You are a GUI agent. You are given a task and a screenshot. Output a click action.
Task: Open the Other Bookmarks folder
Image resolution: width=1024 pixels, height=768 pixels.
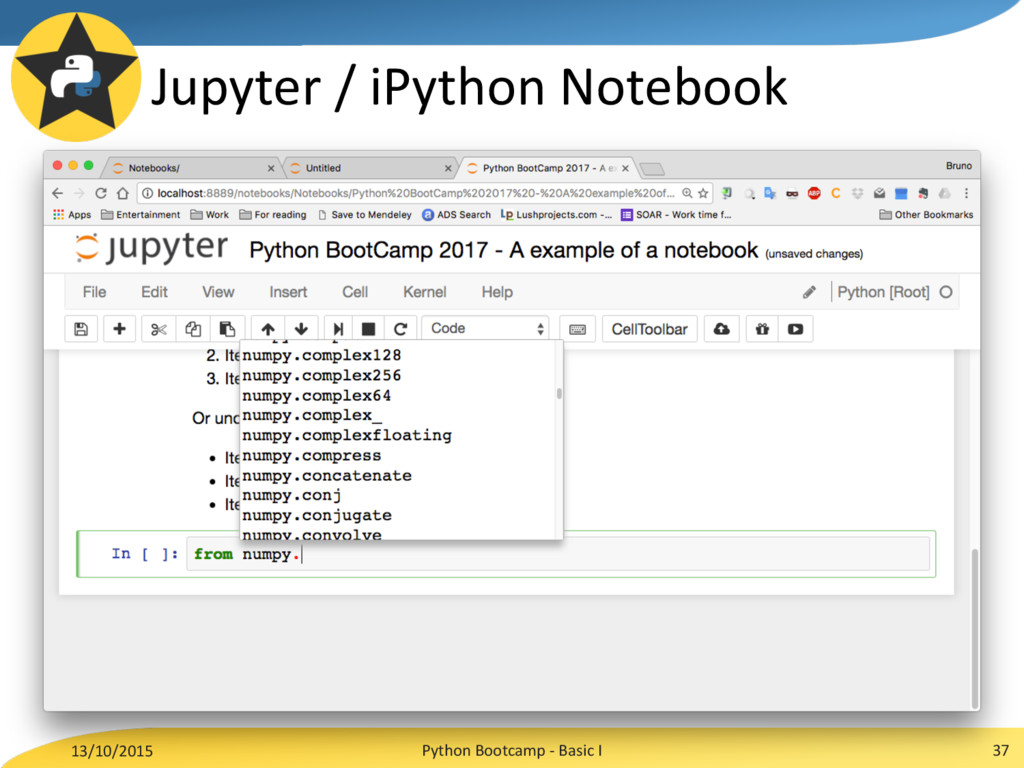tap(926, 214)
